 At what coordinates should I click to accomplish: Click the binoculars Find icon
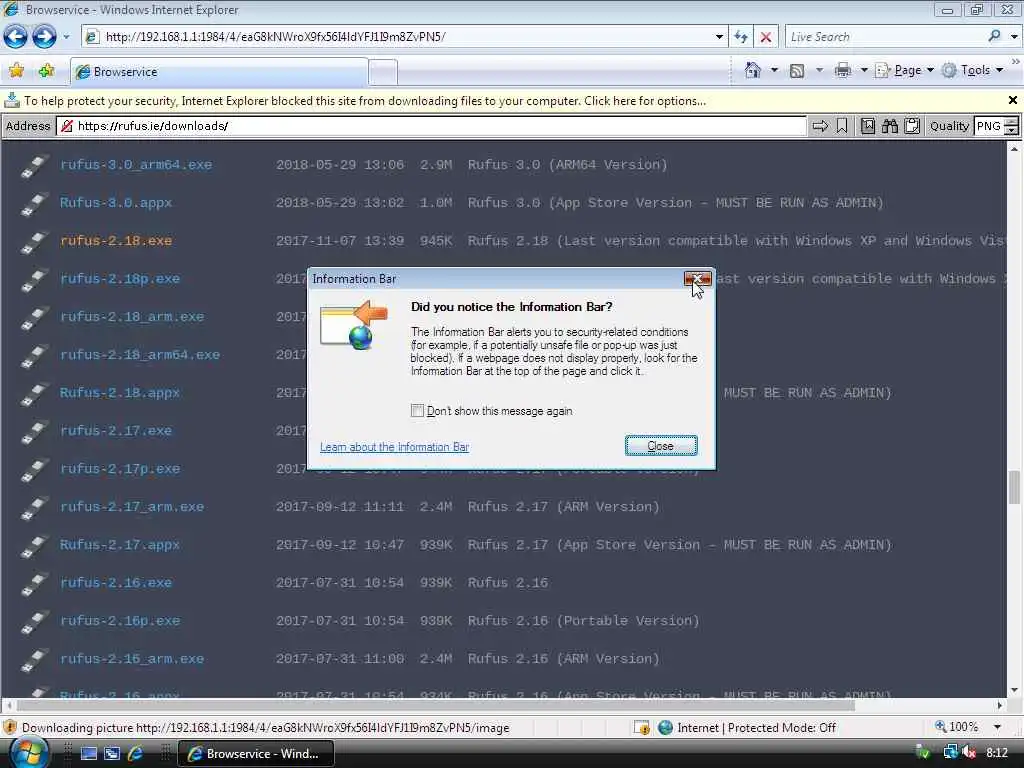click(x=889, y=126)
